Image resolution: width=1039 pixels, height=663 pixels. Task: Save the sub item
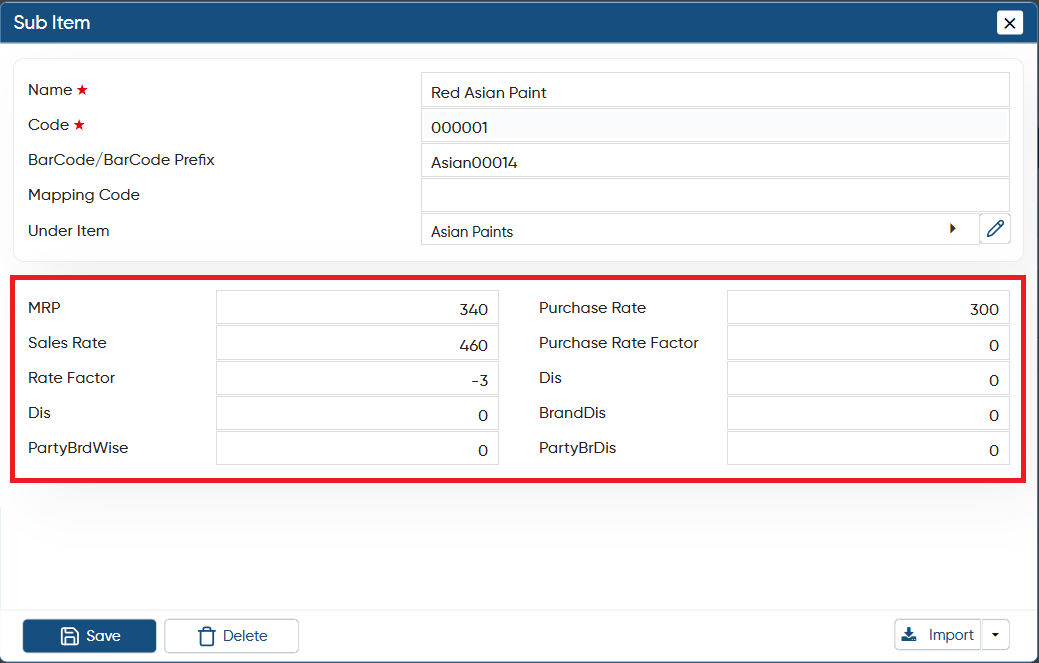click(x=89, y=636)
